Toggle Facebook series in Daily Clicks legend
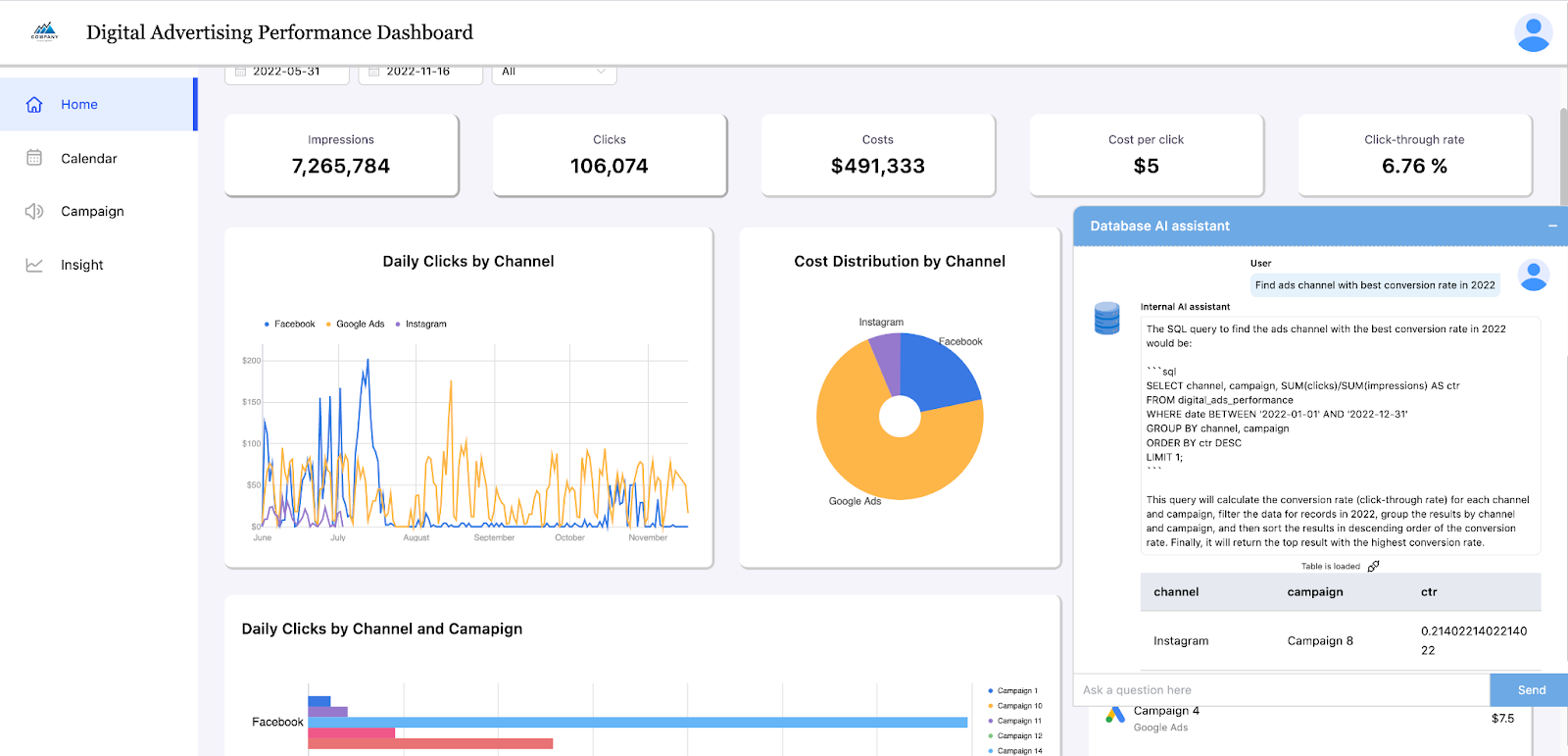Viewport: 1568px width, 756px height. [290, 325]
